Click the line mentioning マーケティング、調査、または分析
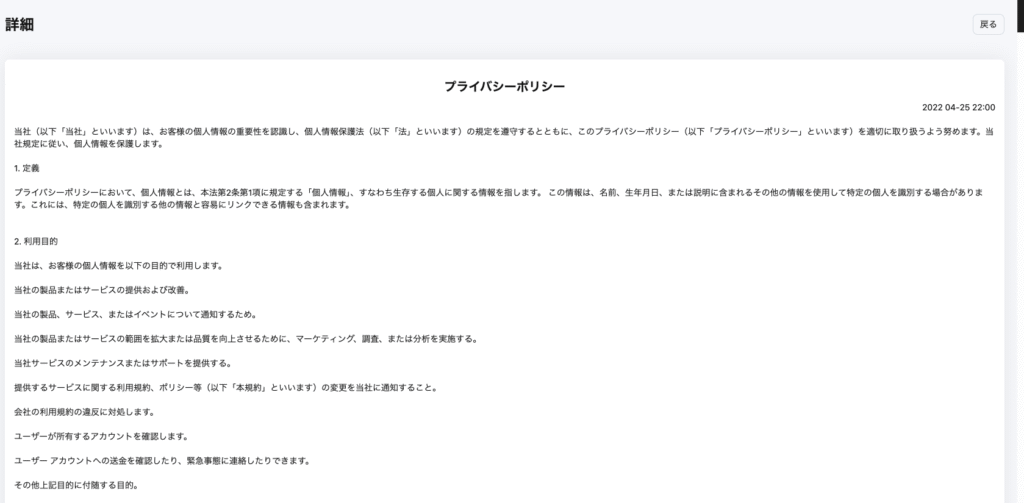1024x503 pixels. point(246,339)
